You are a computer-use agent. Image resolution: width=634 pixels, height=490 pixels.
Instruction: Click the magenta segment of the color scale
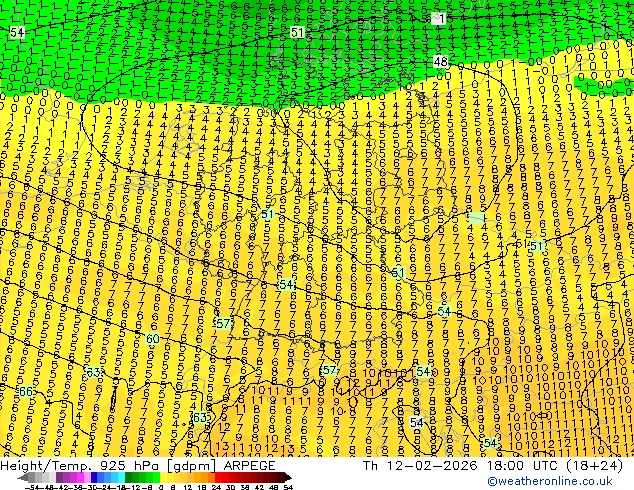80,478
